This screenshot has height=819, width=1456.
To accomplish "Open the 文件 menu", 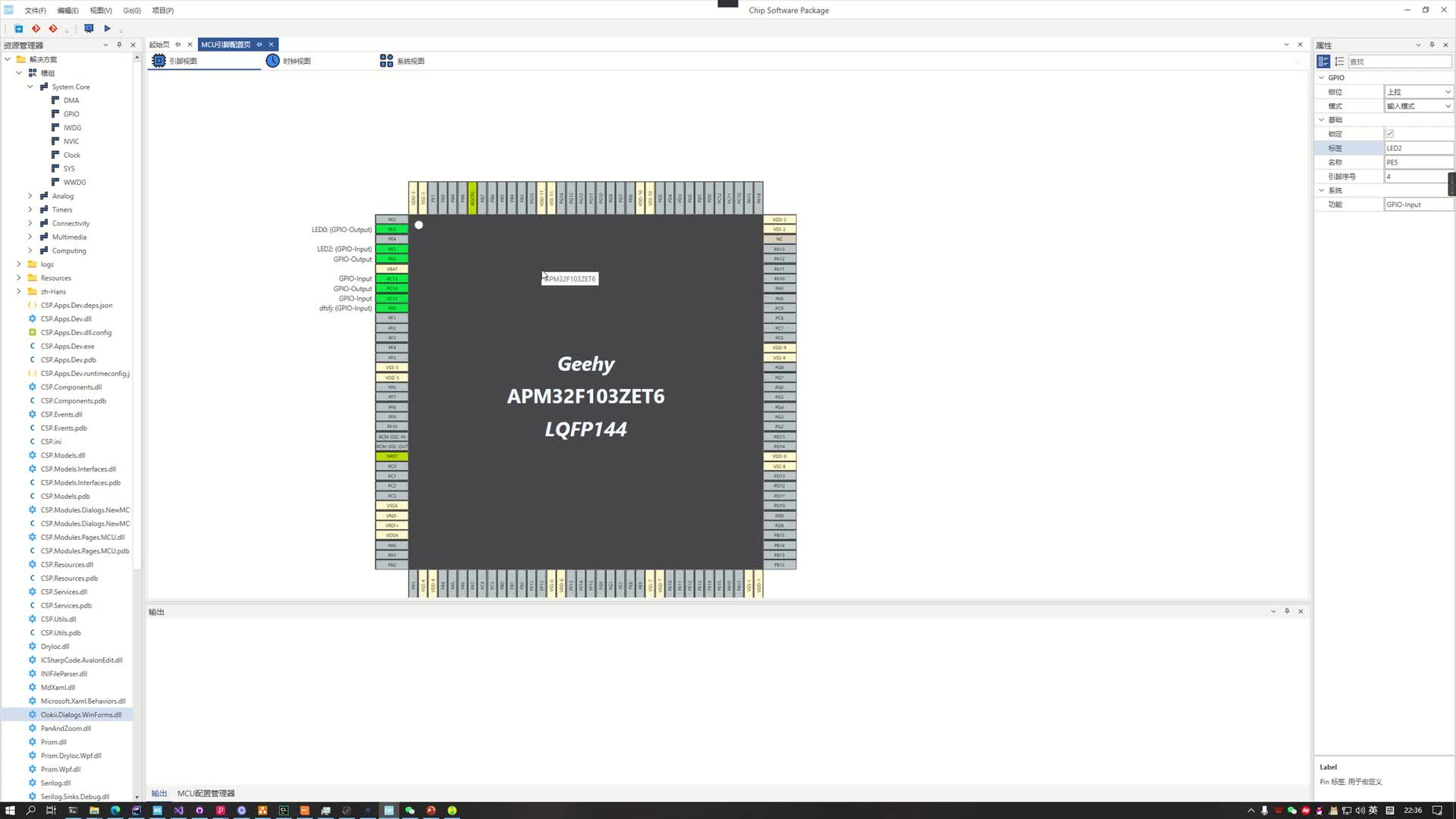I will click(x=36, y=10).
